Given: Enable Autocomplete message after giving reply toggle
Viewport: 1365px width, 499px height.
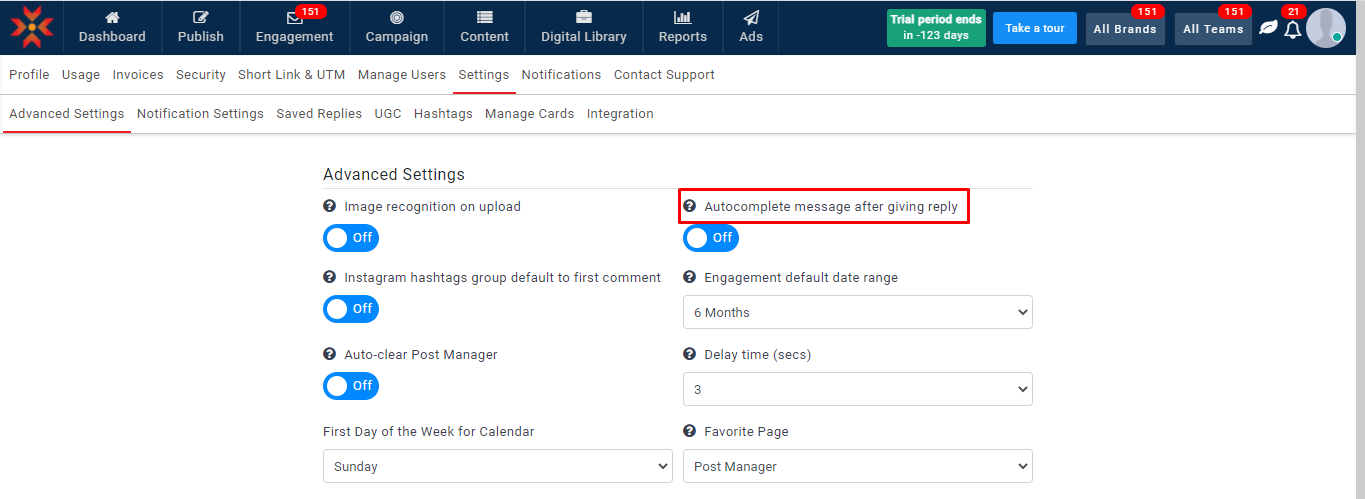Looking at the screenshot, I should click(x=711, y=238).
